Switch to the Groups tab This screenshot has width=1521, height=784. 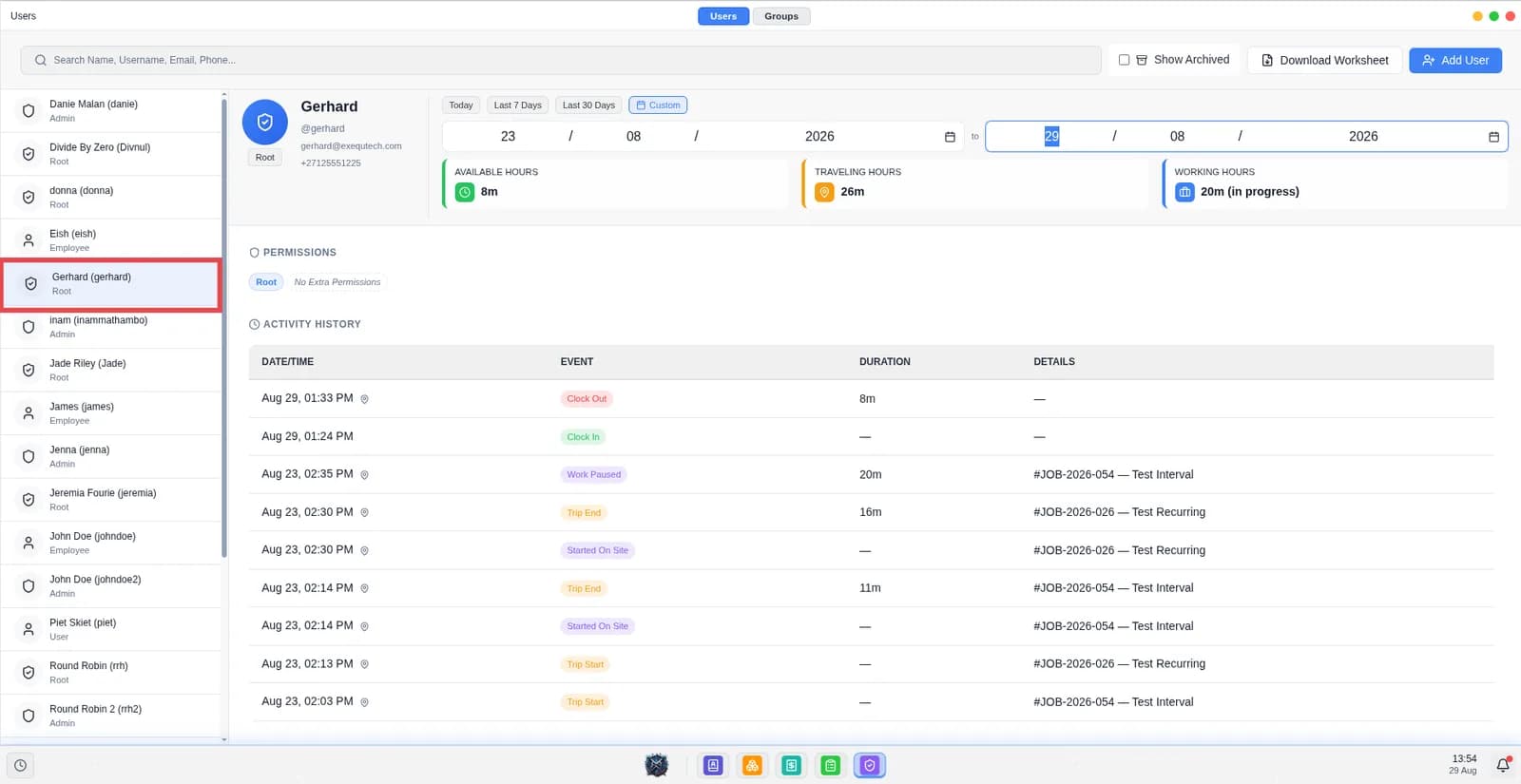(x=781, y=16)
